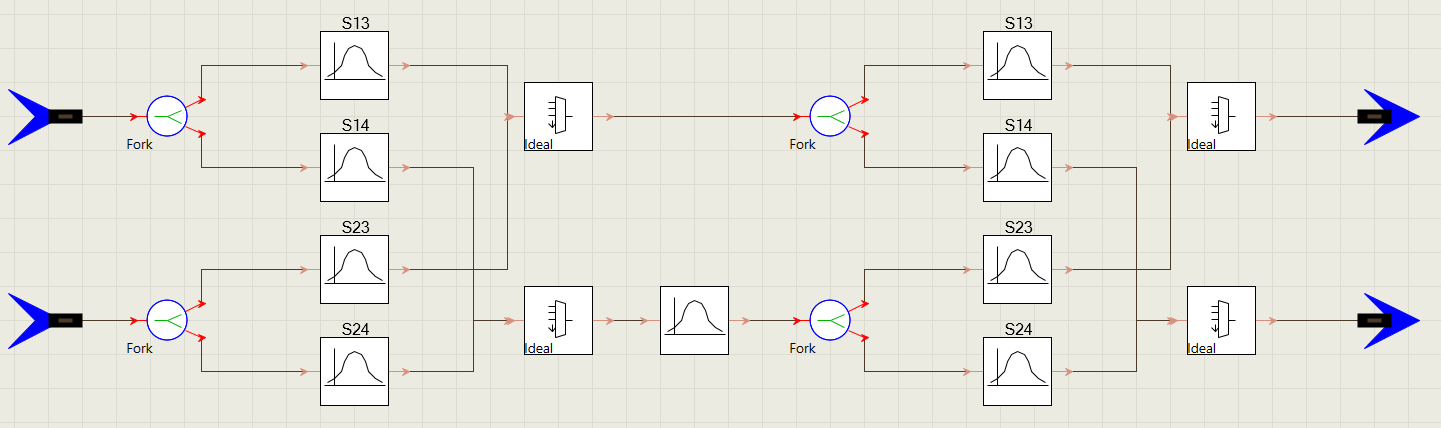This screenshot has width=1441, height=428.
Task: Pick the S14 filter block in the second stage
Action: (x=1017, y=168)
